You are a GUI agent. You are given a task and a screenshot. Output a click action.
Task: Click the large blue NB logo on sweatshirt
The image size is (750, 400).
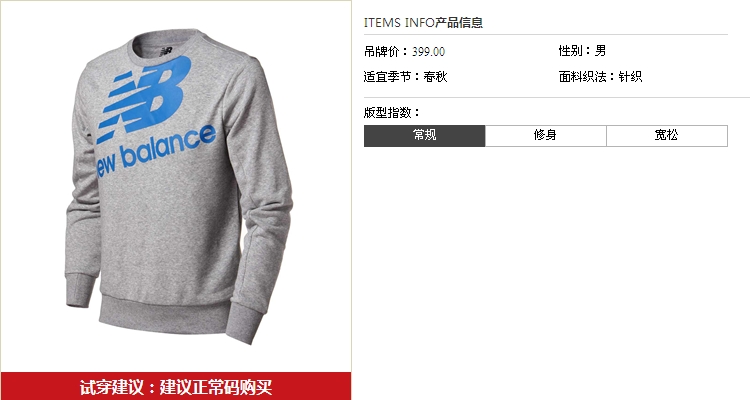coord(144,99)
